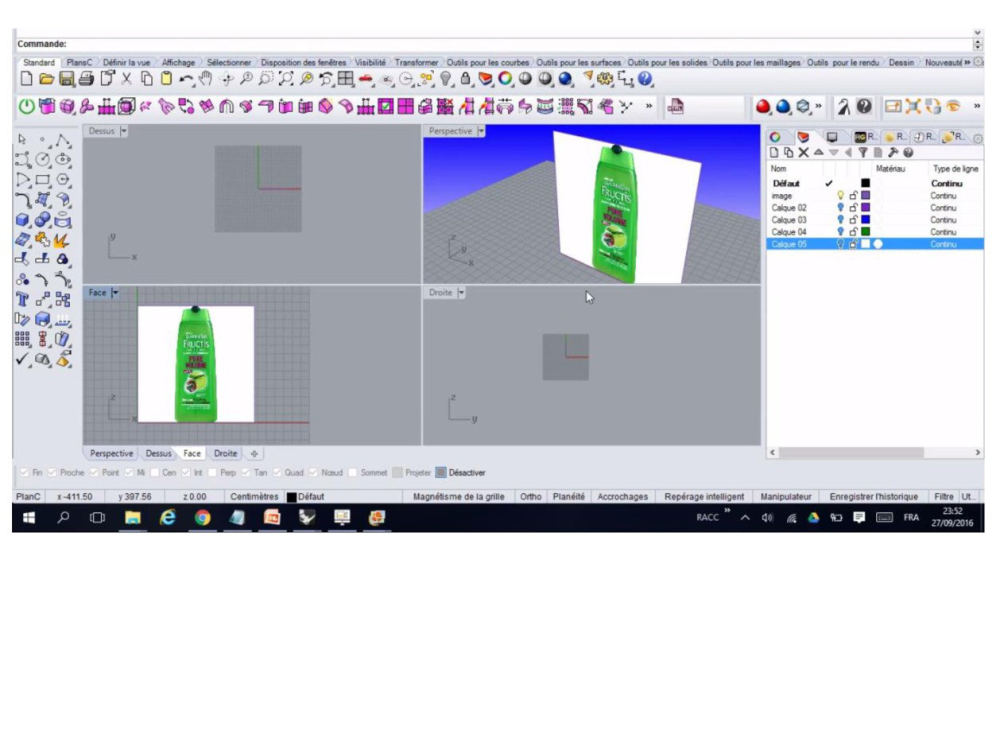Open Outils pour les solides tab
The image size is (1000, 750).
coord(667,62)
